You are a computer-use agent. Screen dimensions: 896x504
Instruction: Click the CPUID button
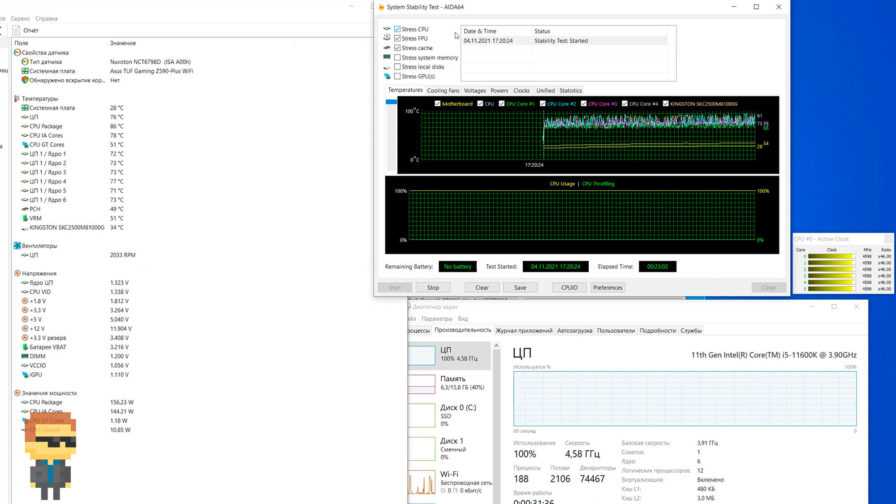pyautogui.click(x=569, y=287)
